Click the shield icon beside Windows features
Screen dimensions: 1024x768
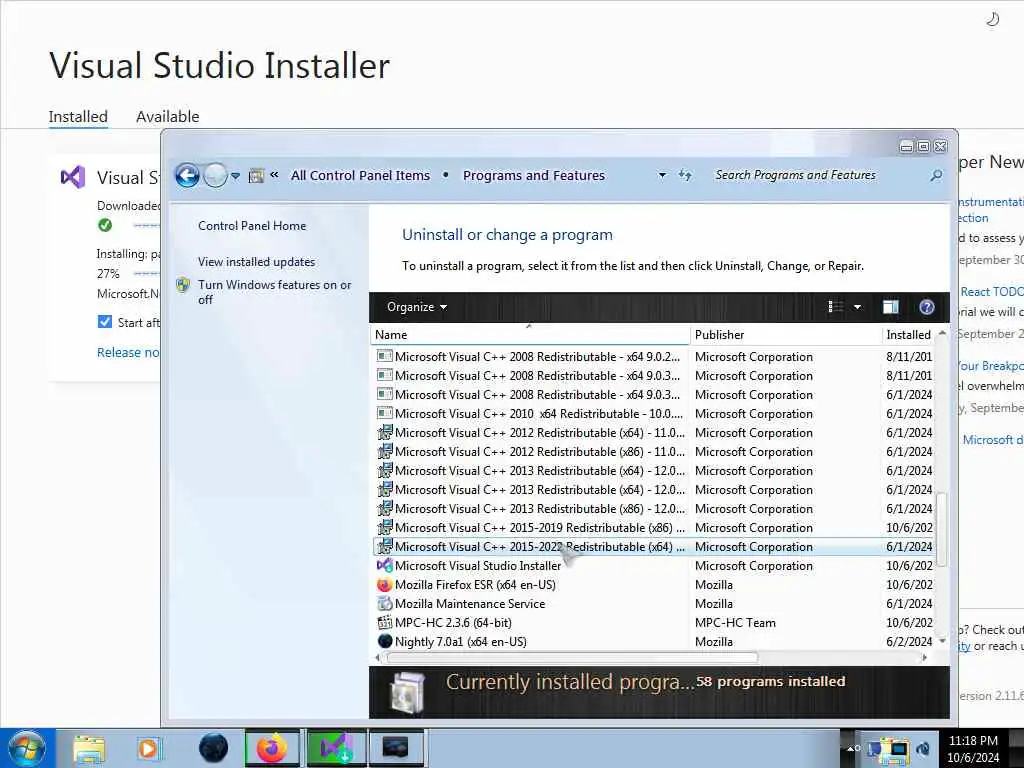[183, 285]
